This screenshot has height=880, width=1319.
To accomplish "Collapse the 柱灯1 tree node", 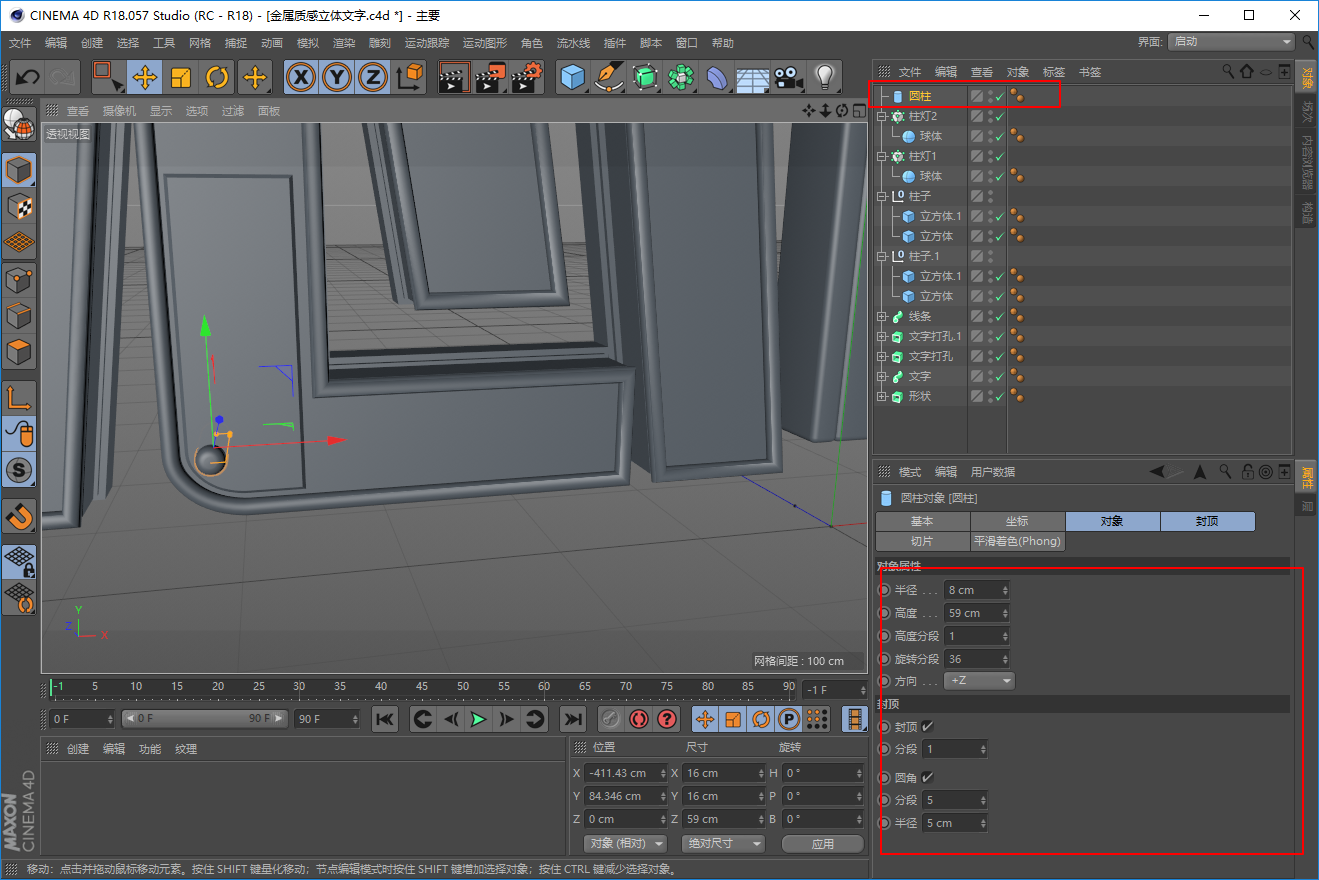I will pyautogui.click(x=882, y=156).
